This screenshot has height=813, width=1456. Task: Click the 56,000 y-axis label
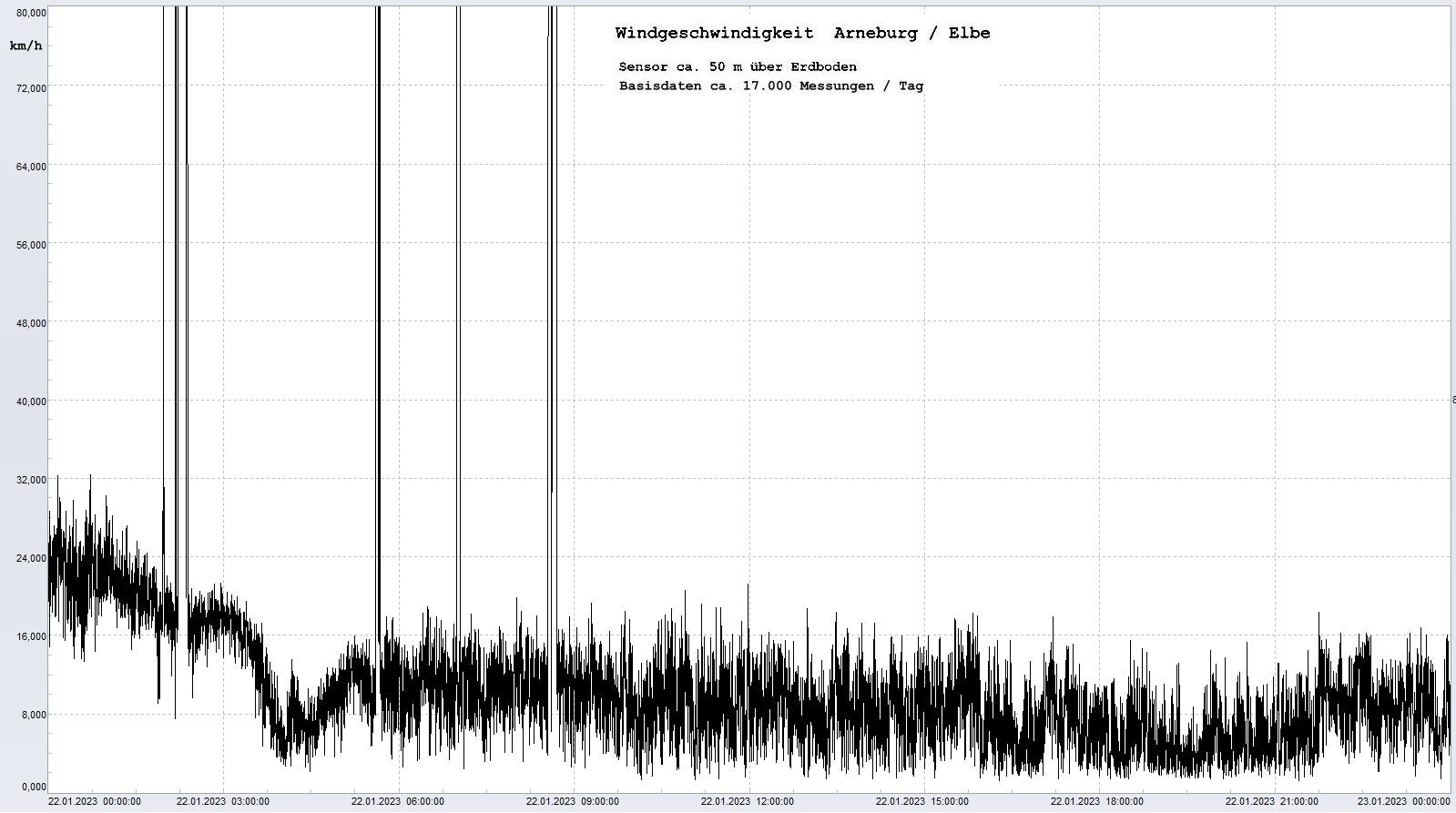click(31, 245)
